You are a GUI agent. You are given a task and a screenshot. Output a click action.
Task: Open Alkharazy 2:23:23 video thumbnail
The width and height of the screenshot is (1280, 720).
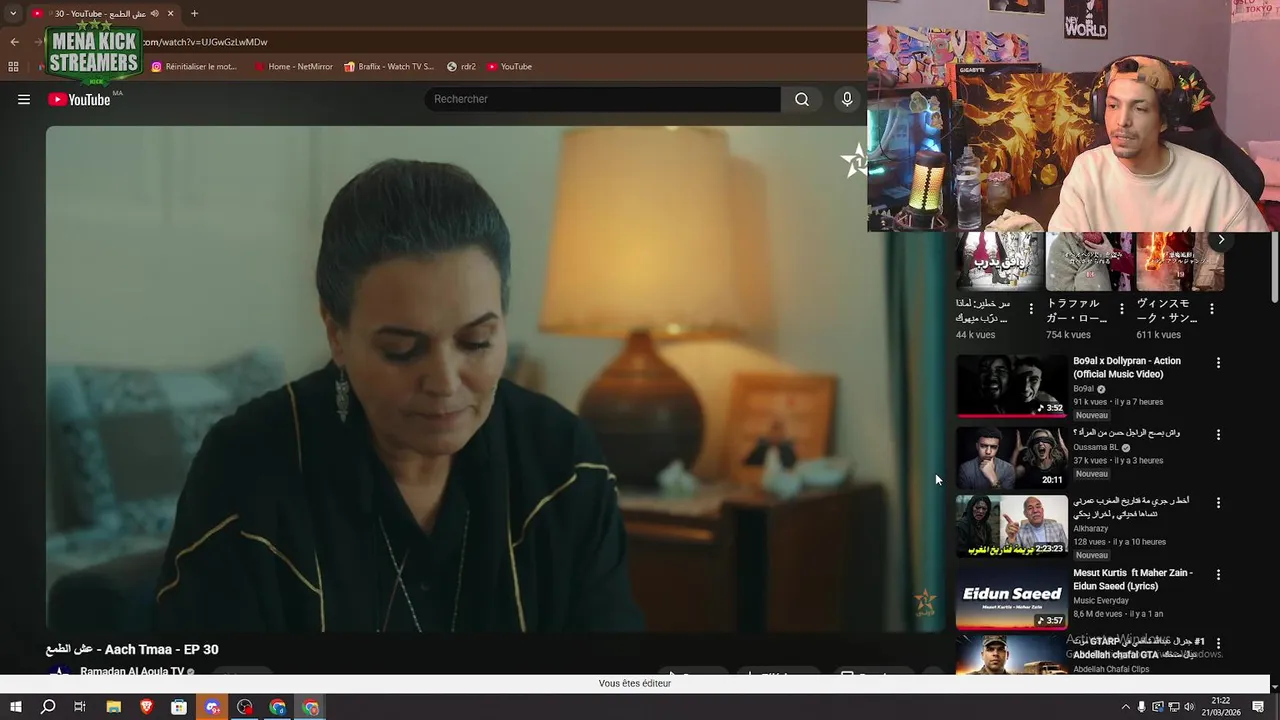tap(1011, 526)
